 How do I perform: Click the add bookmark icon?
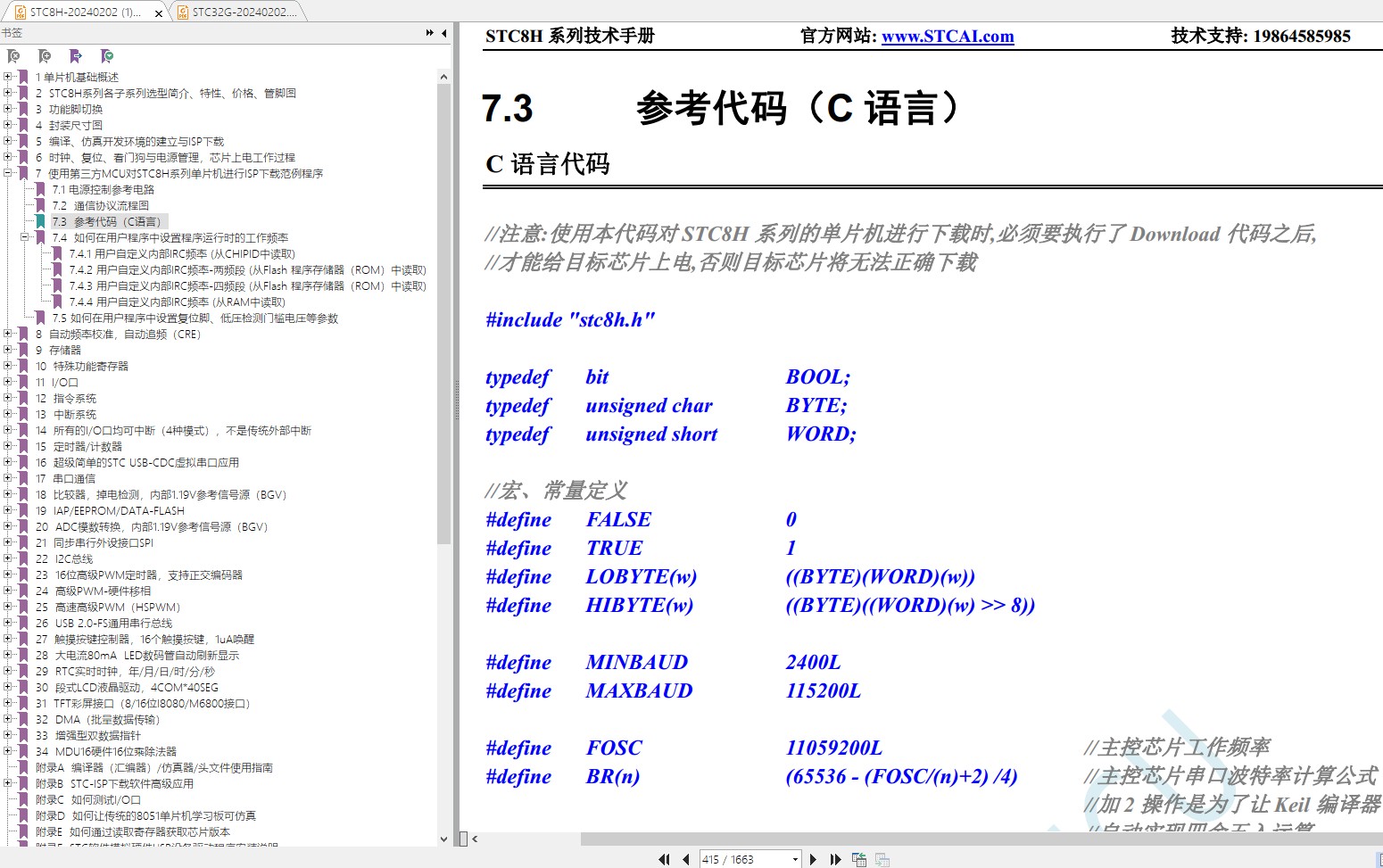(45, 56)
